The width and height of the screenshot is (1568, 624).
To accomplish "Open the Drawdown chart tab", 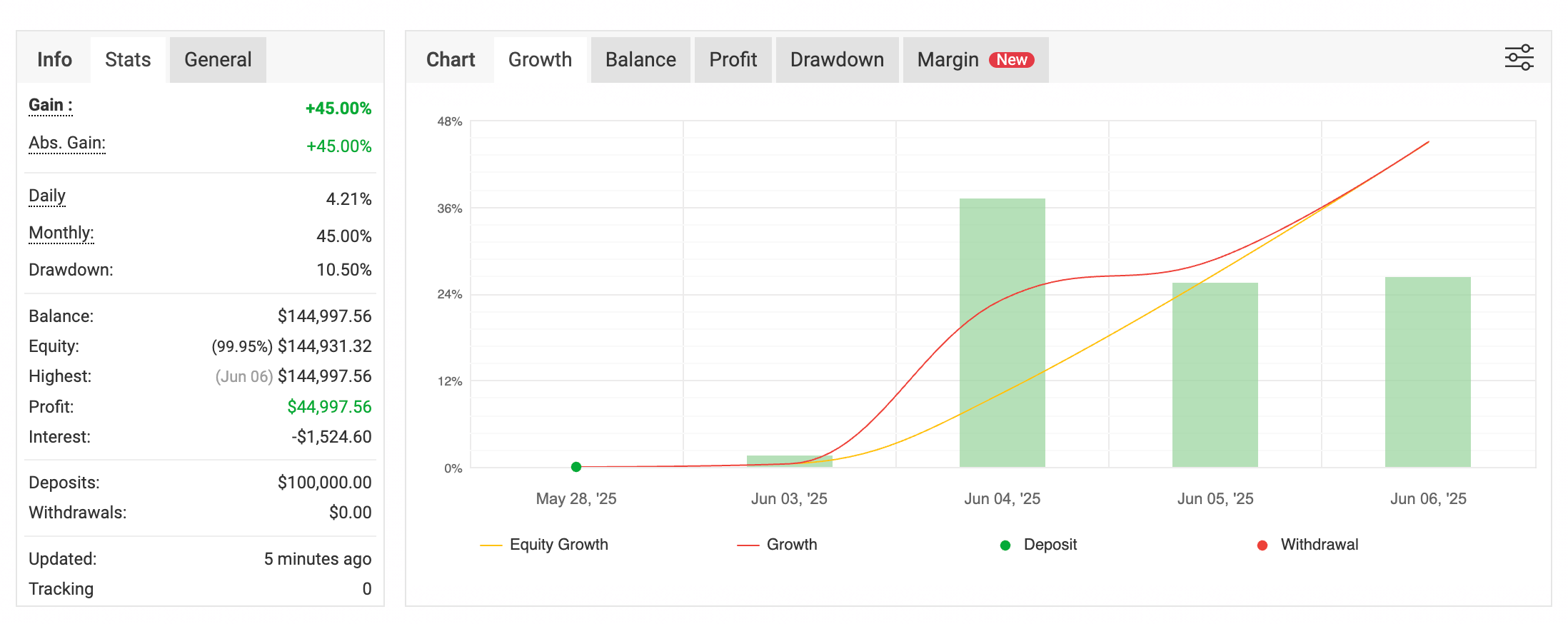I will click(x=837, y=60).
